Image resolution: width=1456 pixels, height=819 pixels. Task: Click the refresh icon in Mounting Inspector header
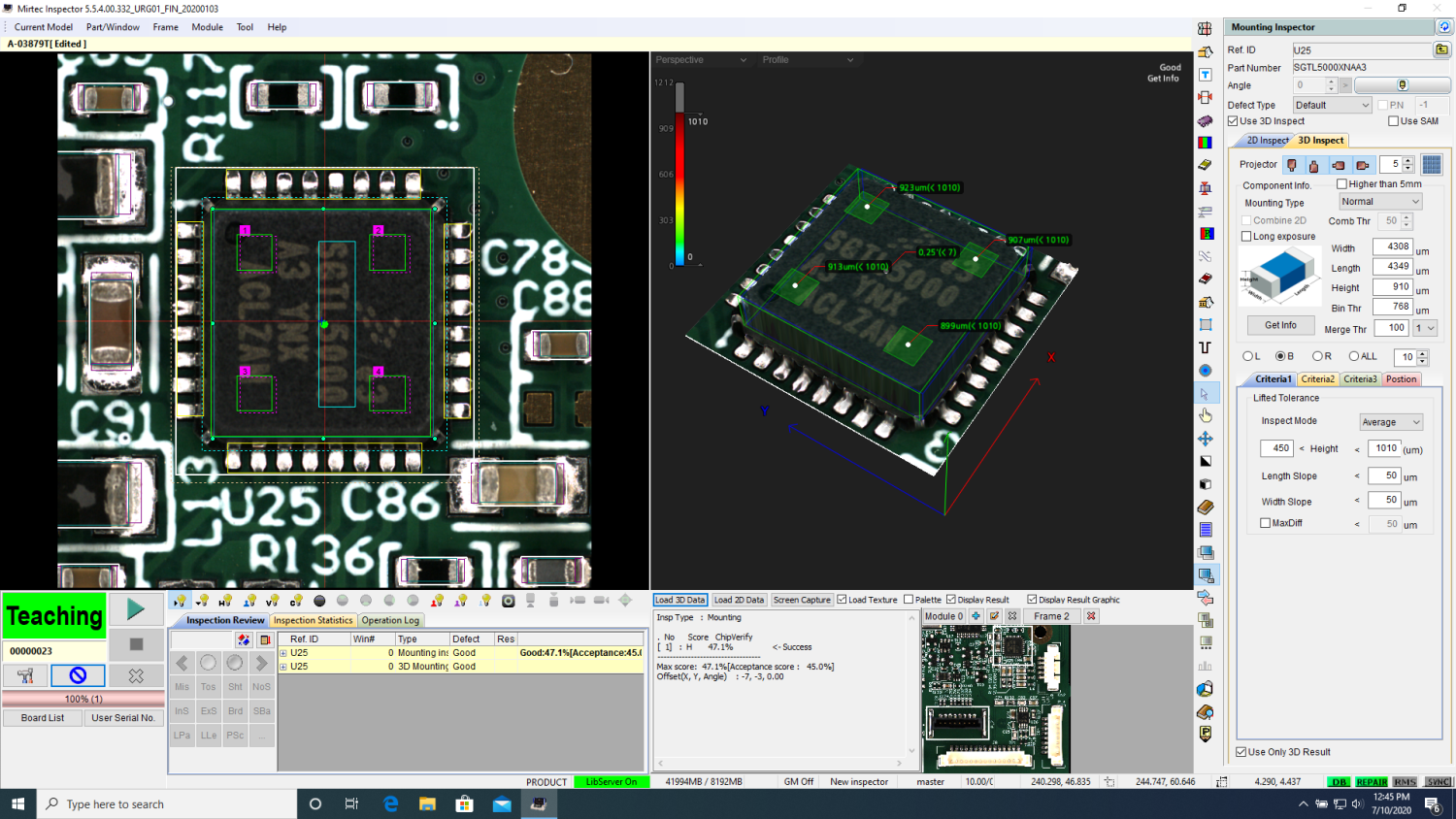point(1444,27)
